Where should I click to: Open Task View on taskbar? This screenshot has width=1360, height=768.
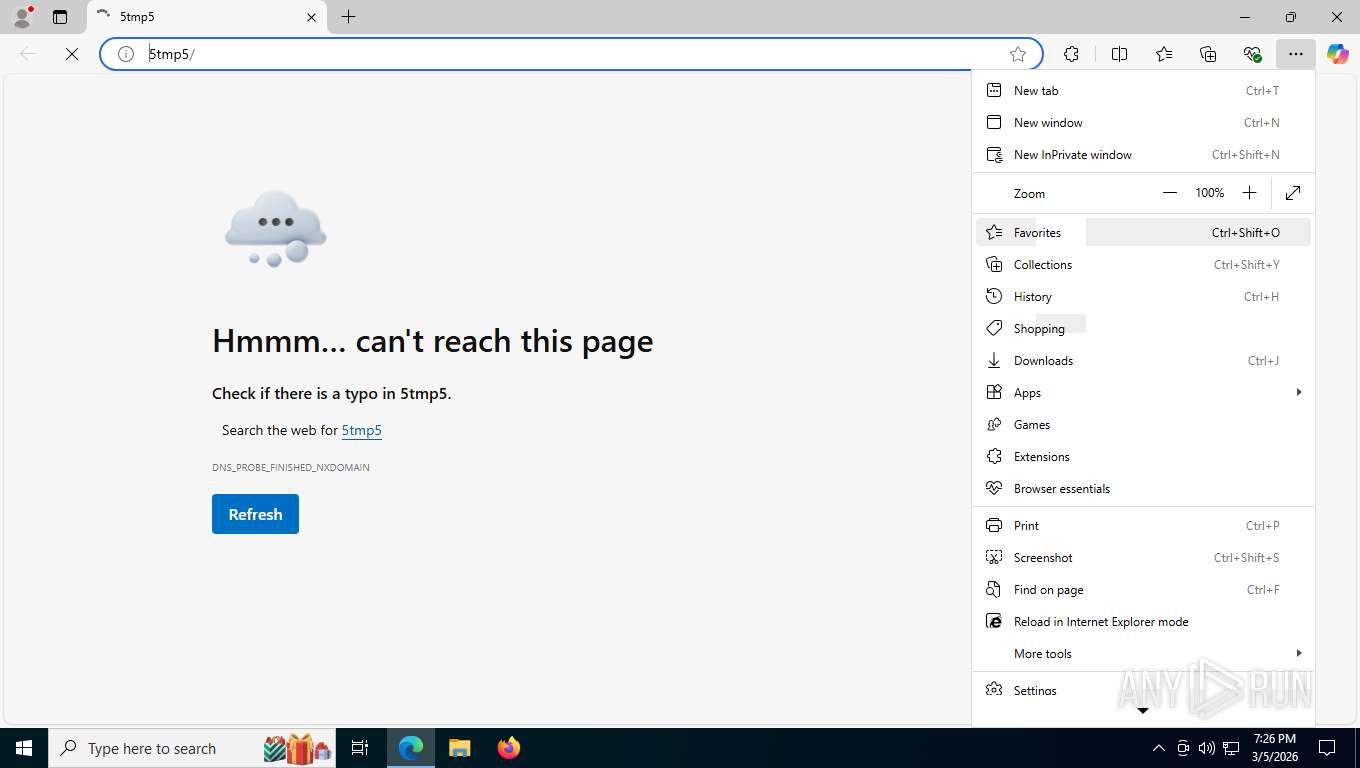point(360,748)
